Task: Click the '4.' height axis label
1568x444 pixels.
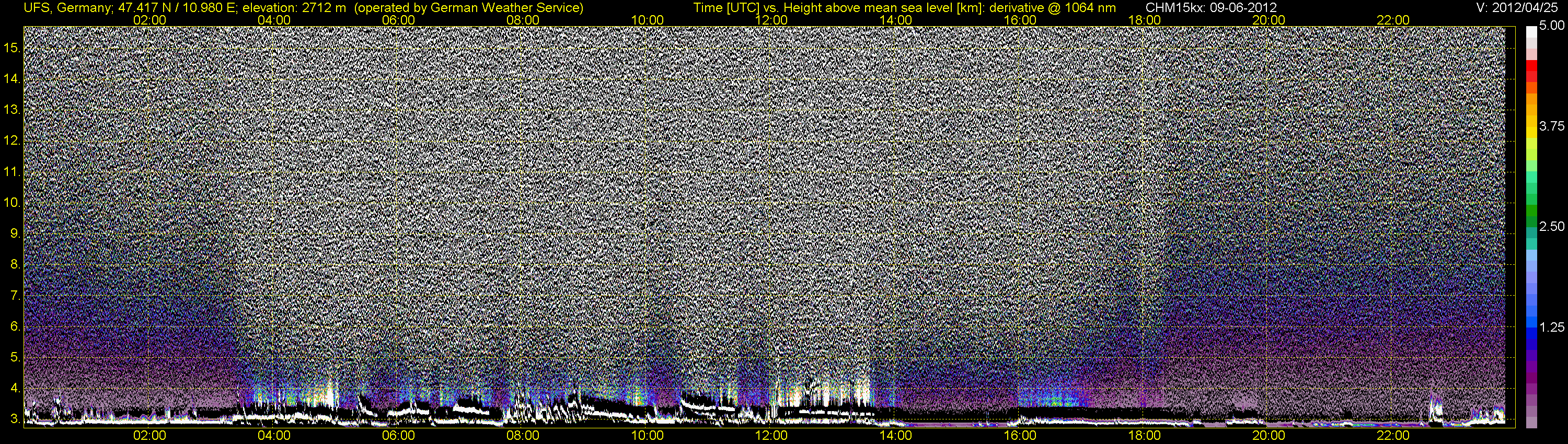Action: tap(16, 388)
